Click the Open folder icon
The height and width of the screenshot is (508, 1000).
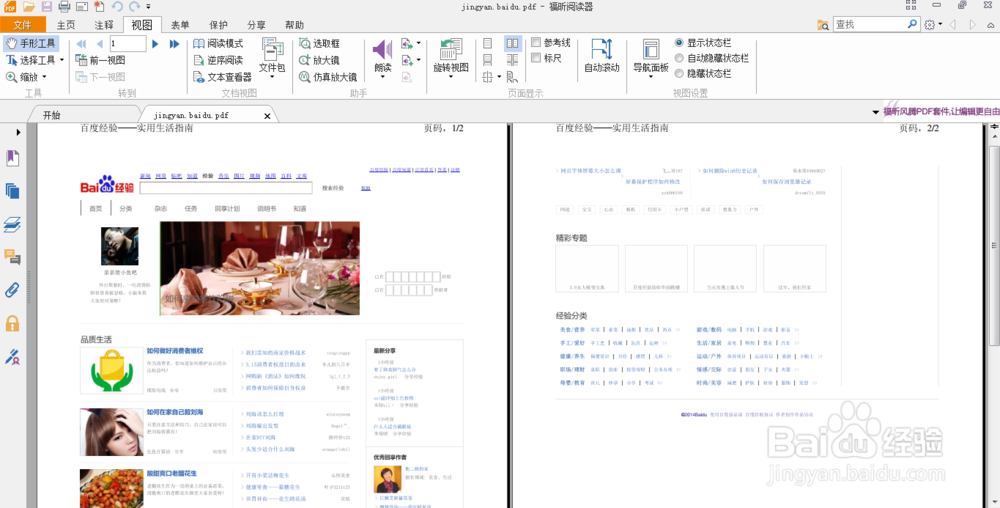click(x=28, y=6)
